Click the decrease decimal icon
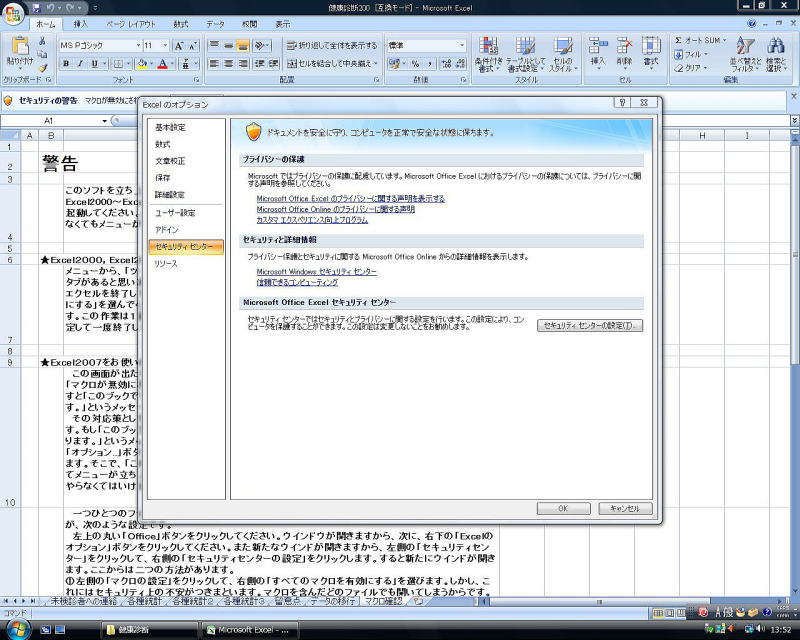 tap(460, 64)
